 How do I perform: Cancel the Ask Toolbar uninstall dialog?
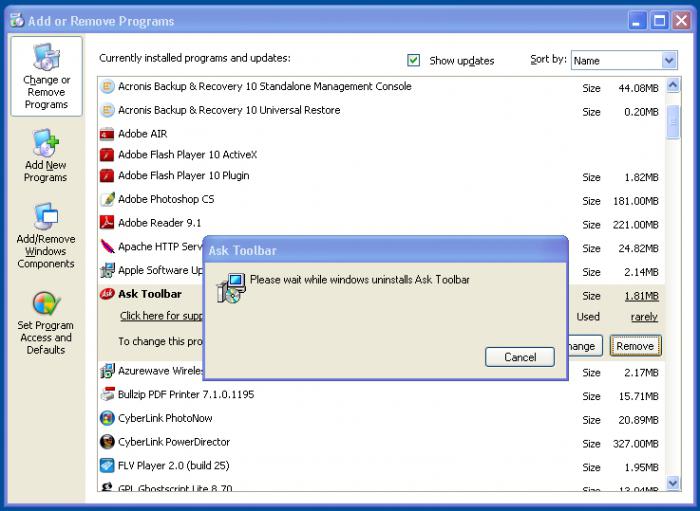pyautogui.click(x=520, y=357)
